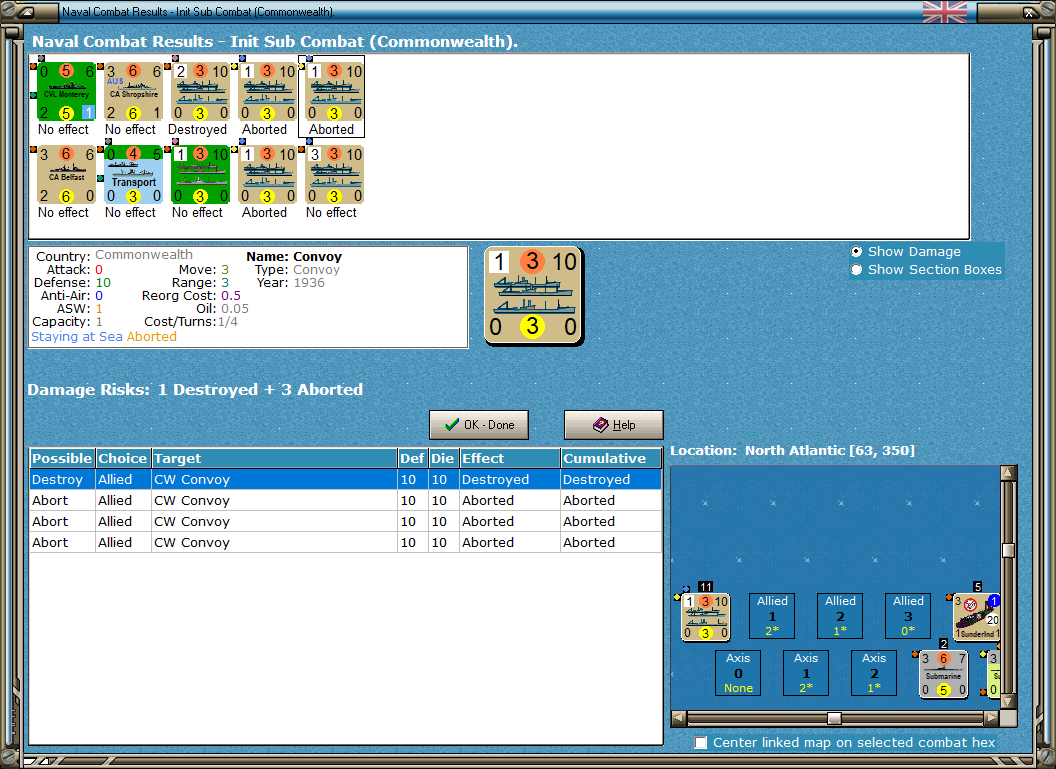The image size is (1056, 769).
Task: Select the Allied 1 section box
Action: [772, 615]
